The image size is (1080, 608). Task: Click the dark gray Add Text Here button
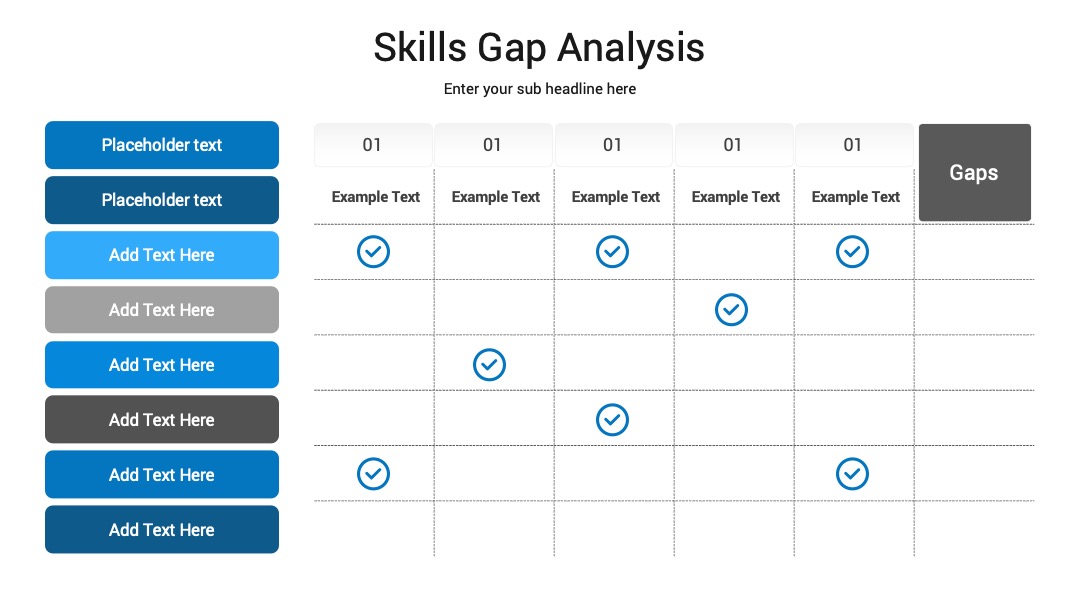(x=162, y=419)
